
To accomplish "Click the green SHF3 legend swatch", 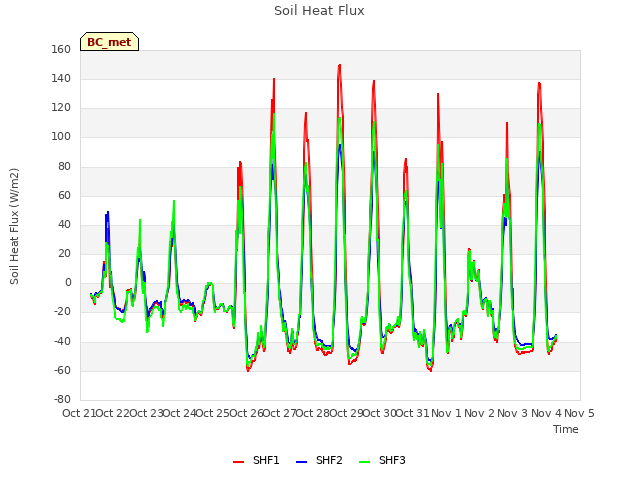I will point(364,462).
